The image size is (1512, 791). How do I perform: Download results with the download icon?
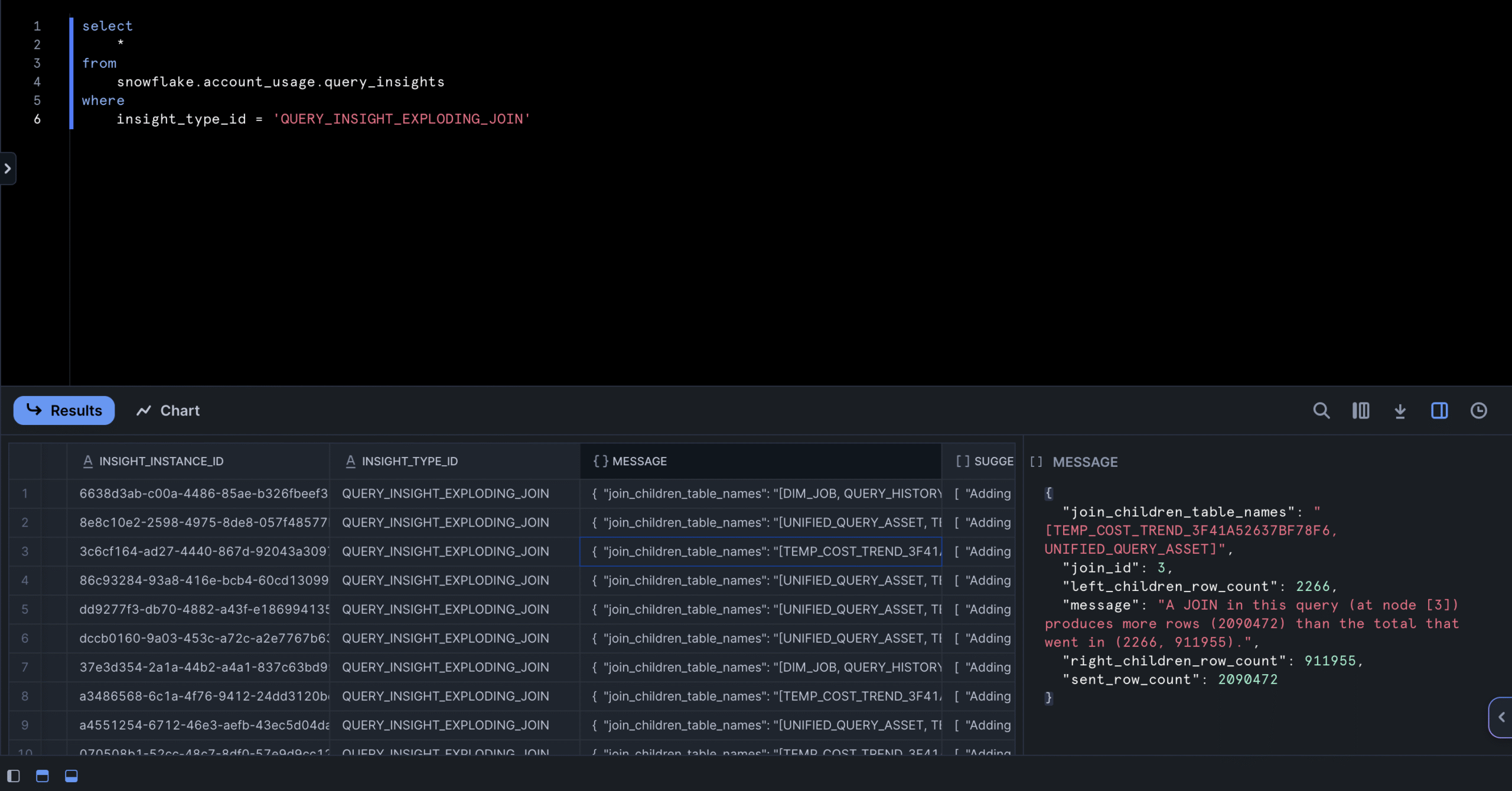tap(1400, 410)
